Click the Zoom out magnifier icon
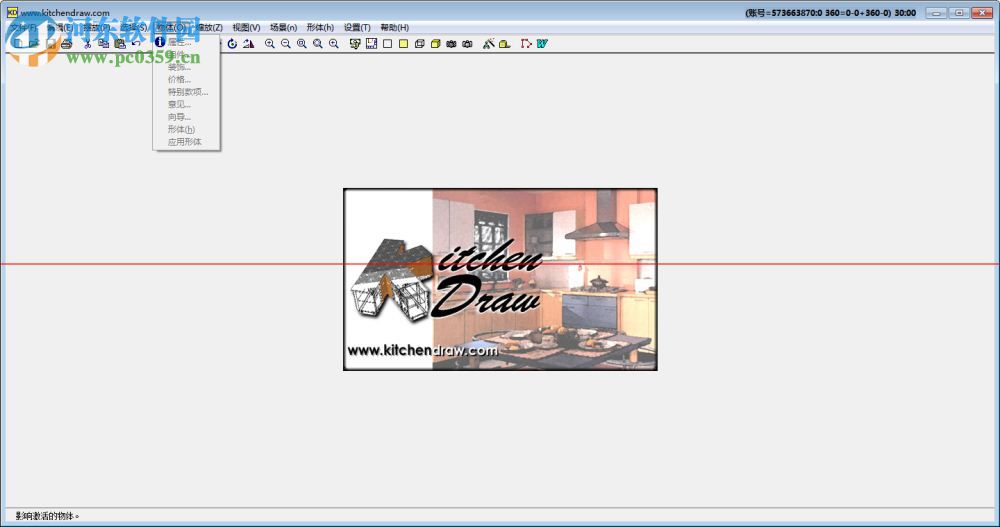The width and height of the screenshot is (1000, 527). tap(286, 44)
